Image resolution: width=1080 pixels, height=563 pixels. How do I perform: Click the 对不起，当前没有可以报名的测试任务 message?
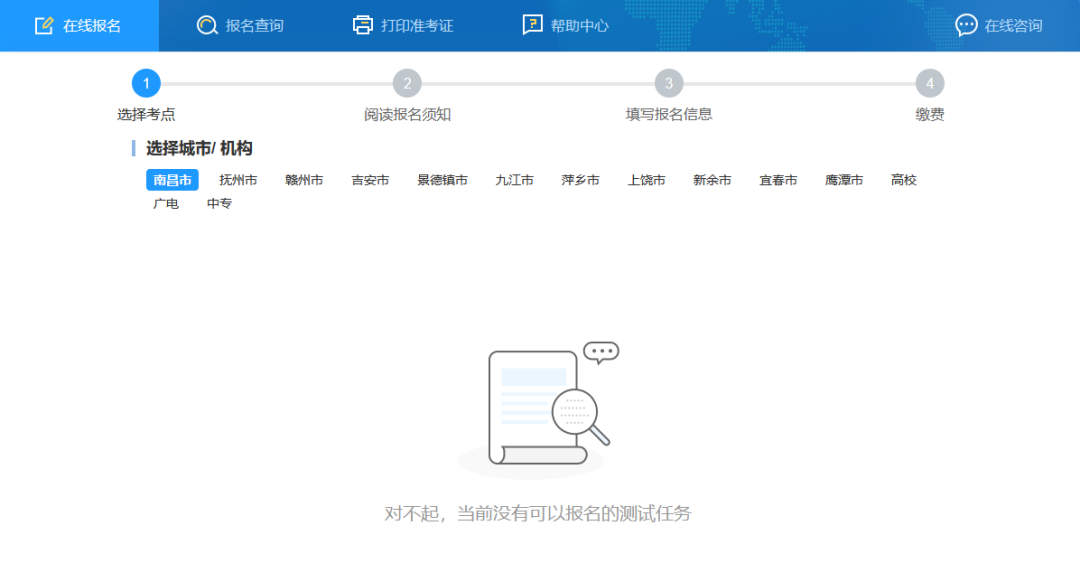(x=537, y=513)
